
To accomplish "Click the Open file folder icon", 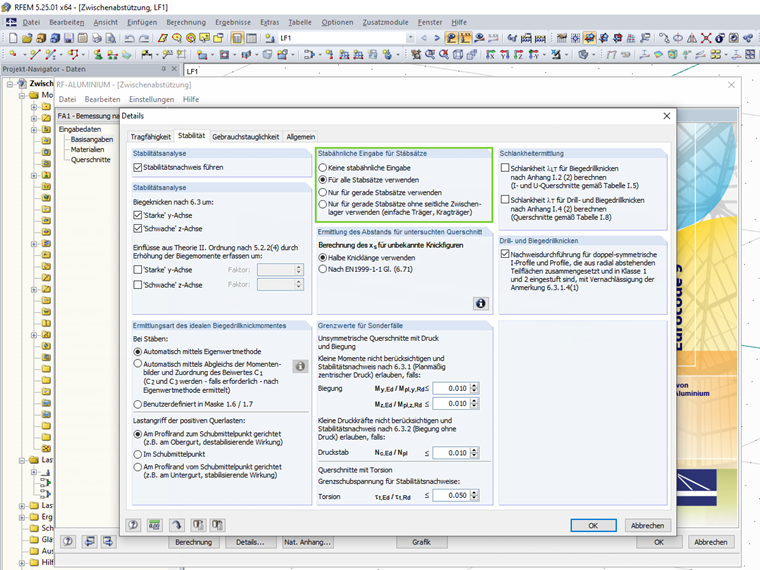I will coord(27,38).
